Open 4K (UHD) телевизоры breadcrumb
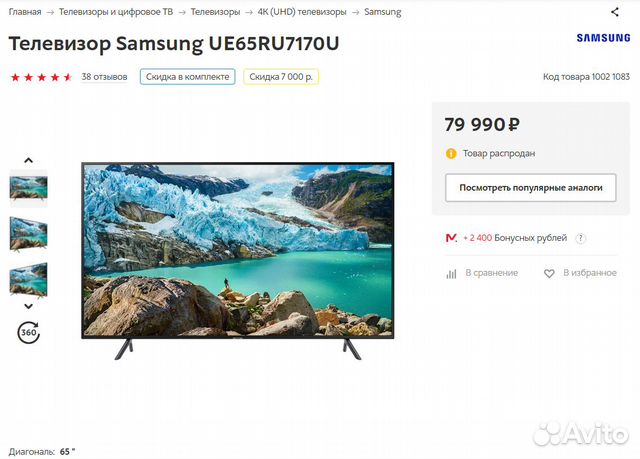This screenshot has height=459, width=640. [302, 12]
